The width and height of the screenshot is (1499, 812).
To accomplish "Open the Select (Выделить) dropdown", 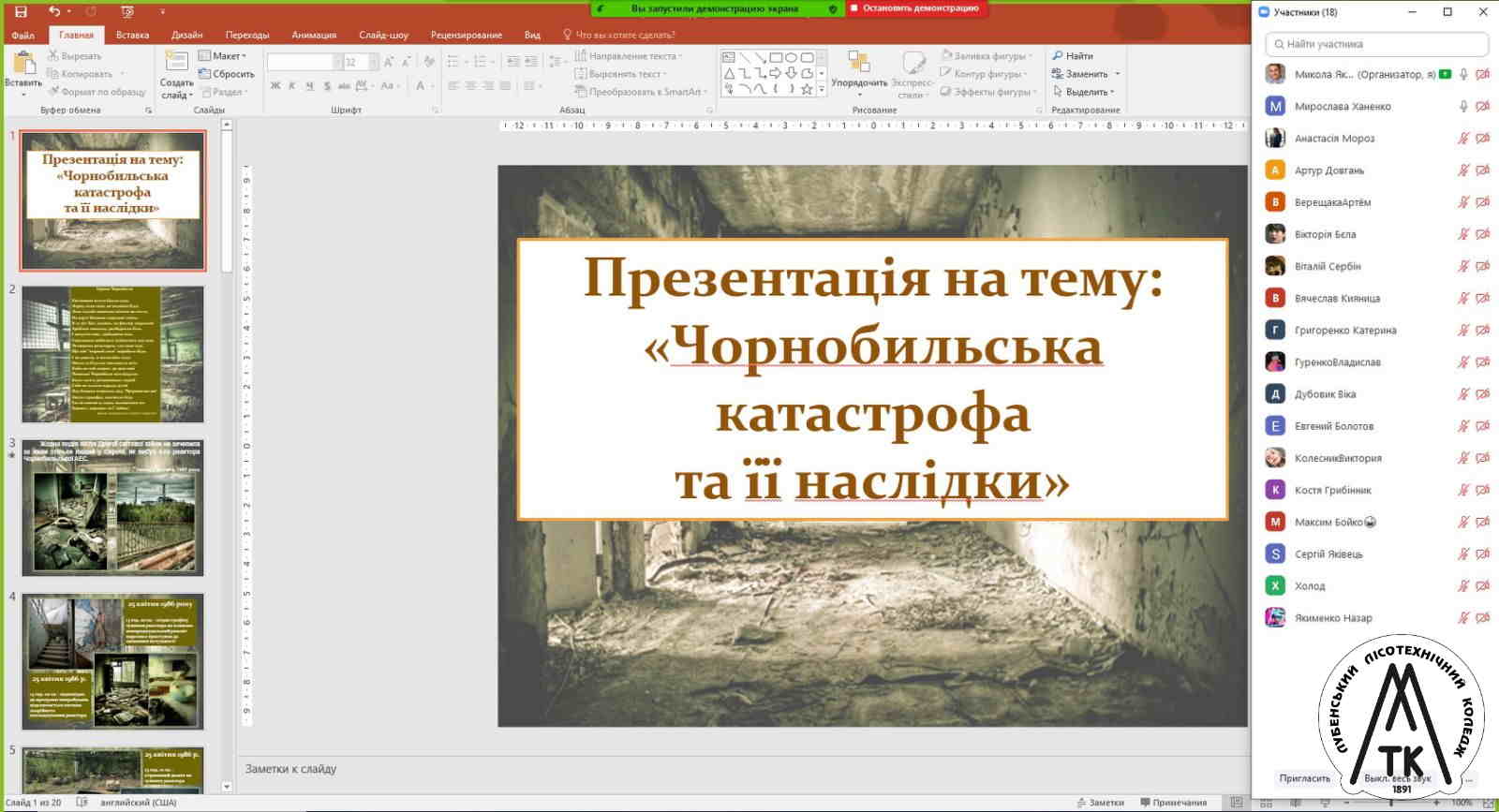I will point(1084,92).
